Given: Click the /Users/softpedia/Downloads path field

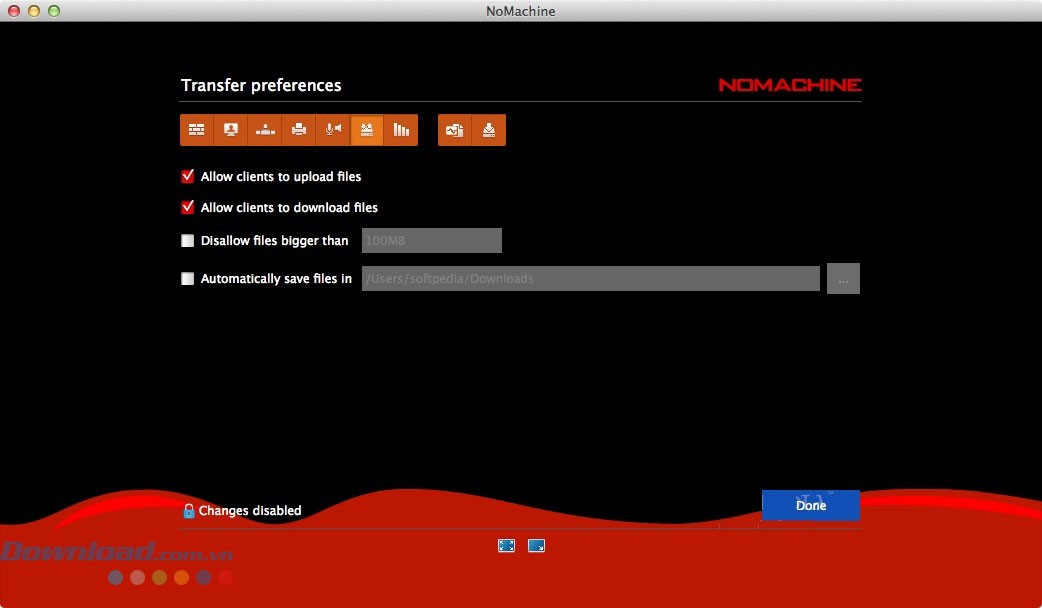Looking at the screenshot, I should click(x=590, y=279).
